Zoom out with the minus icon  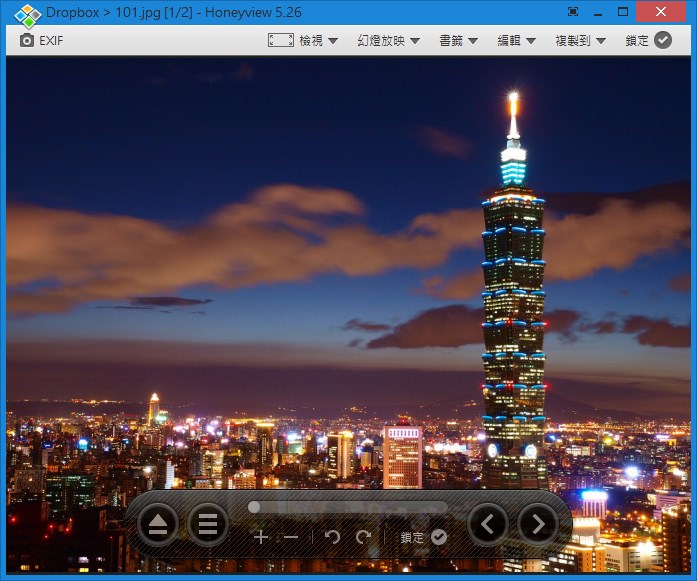coord(291,537)
